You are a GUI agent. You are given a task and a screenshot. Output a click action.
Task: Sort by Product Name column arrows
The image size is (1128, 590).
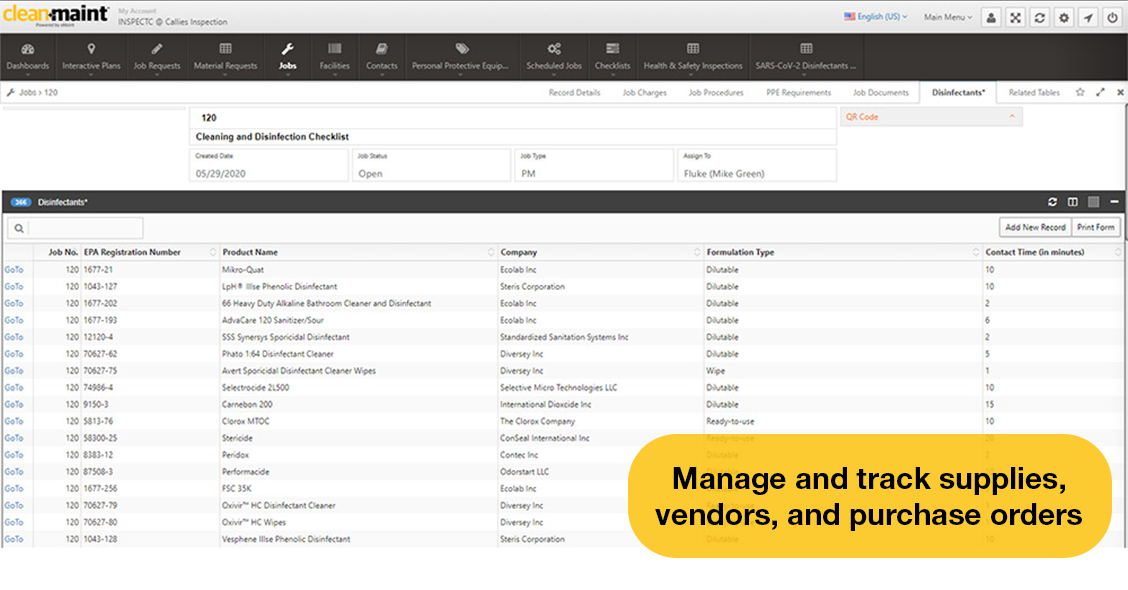[x=491, y=252]
